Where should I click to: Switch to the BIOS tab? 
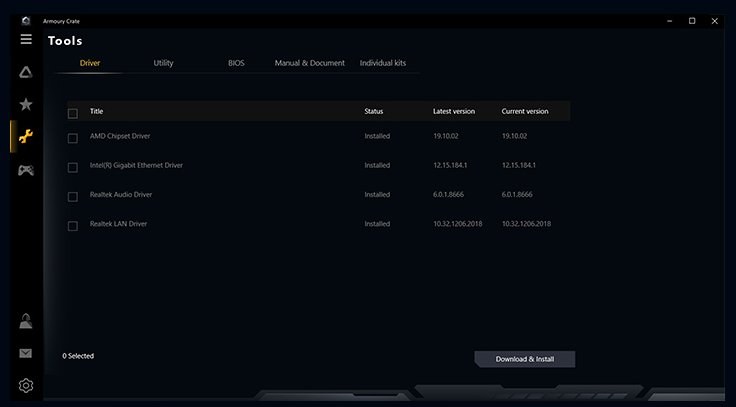point(236,63)
